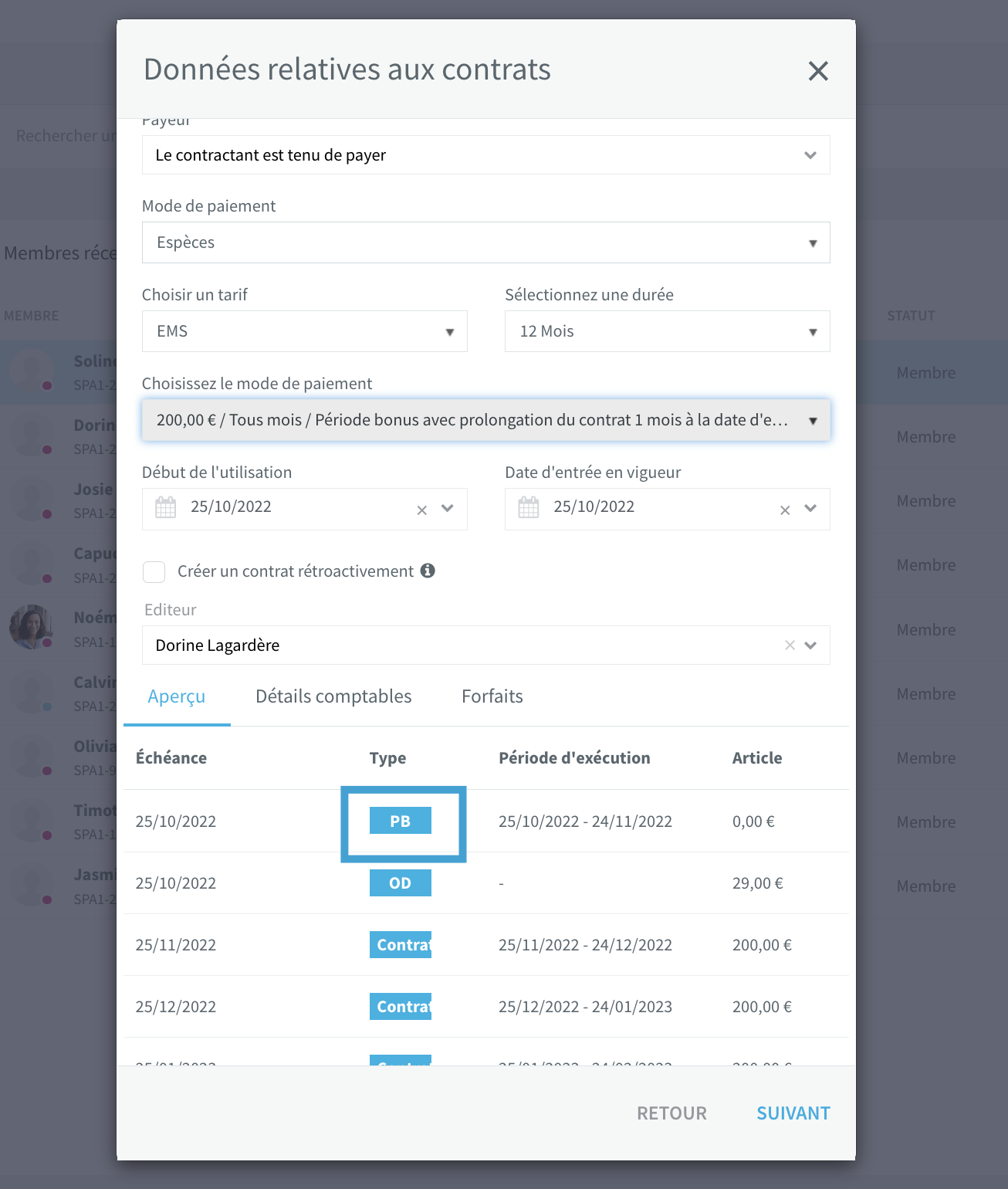
Task: Click the Début de l'utilisation date field
Action: click(x=304, y=509)
